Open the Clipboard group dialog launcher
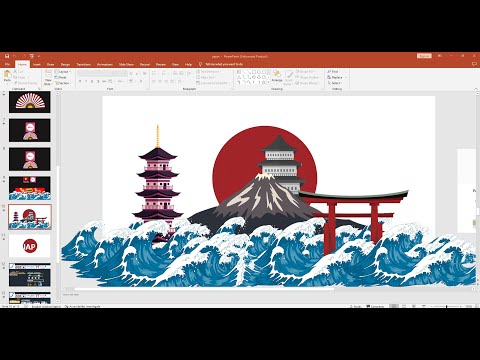The image size is (480, 360). tap(39, 89)
